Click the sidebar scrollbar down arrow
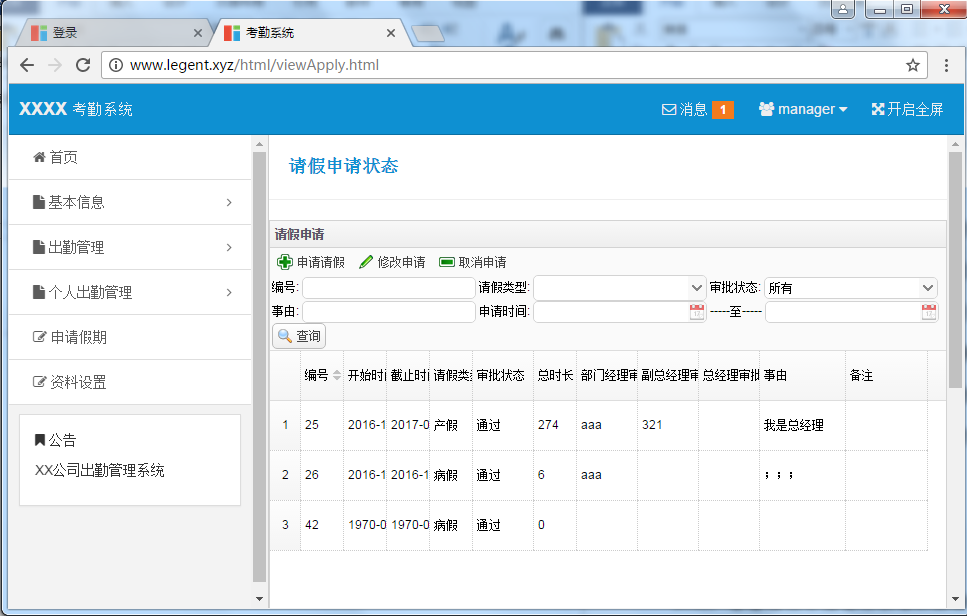 click(x=259, y=599)
